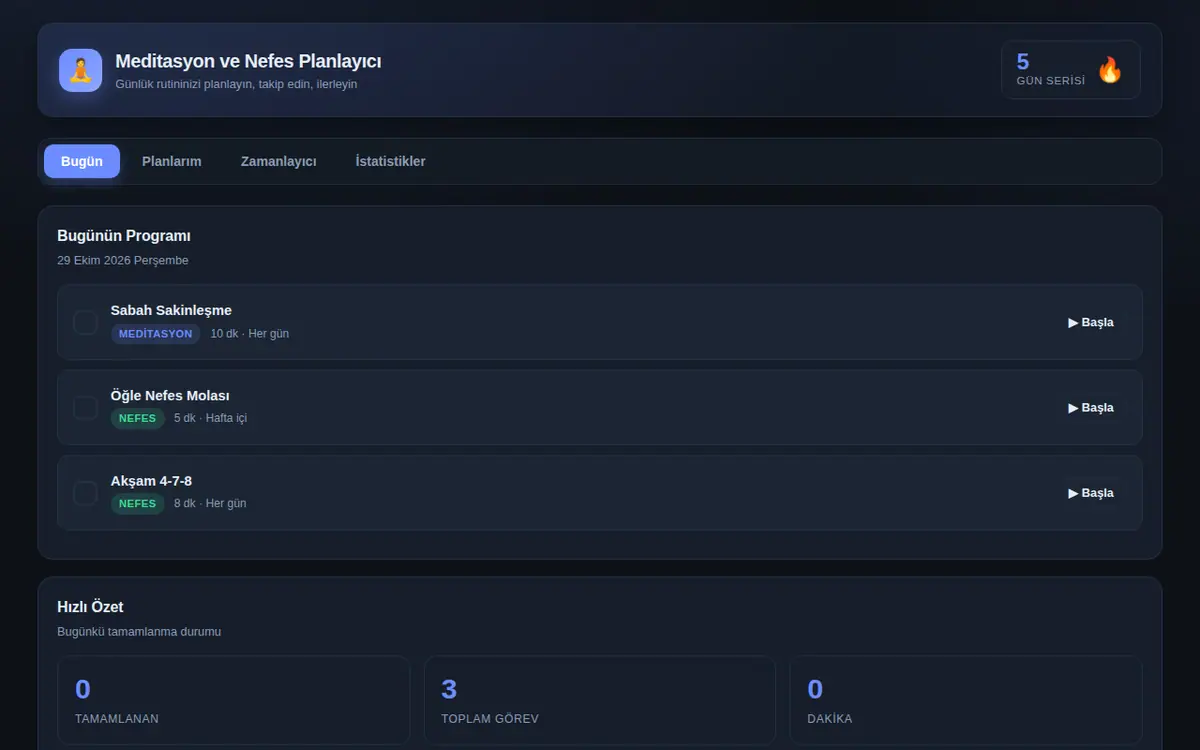Viewport: 1200px width, 750px height.
Task: Click the Nefes tag on Öğle Nefes Molası
Action: coord(138,418)
